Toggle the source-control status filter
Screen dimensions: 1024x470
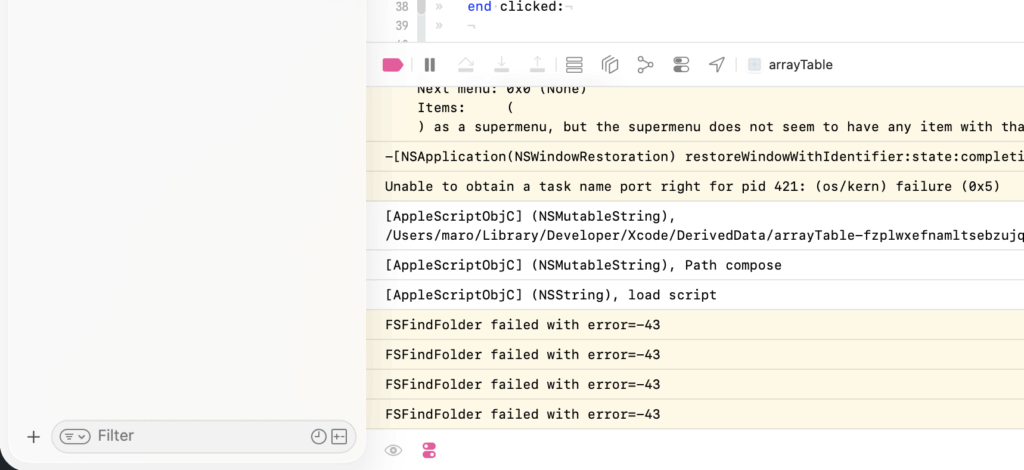[x=339, y=437]
